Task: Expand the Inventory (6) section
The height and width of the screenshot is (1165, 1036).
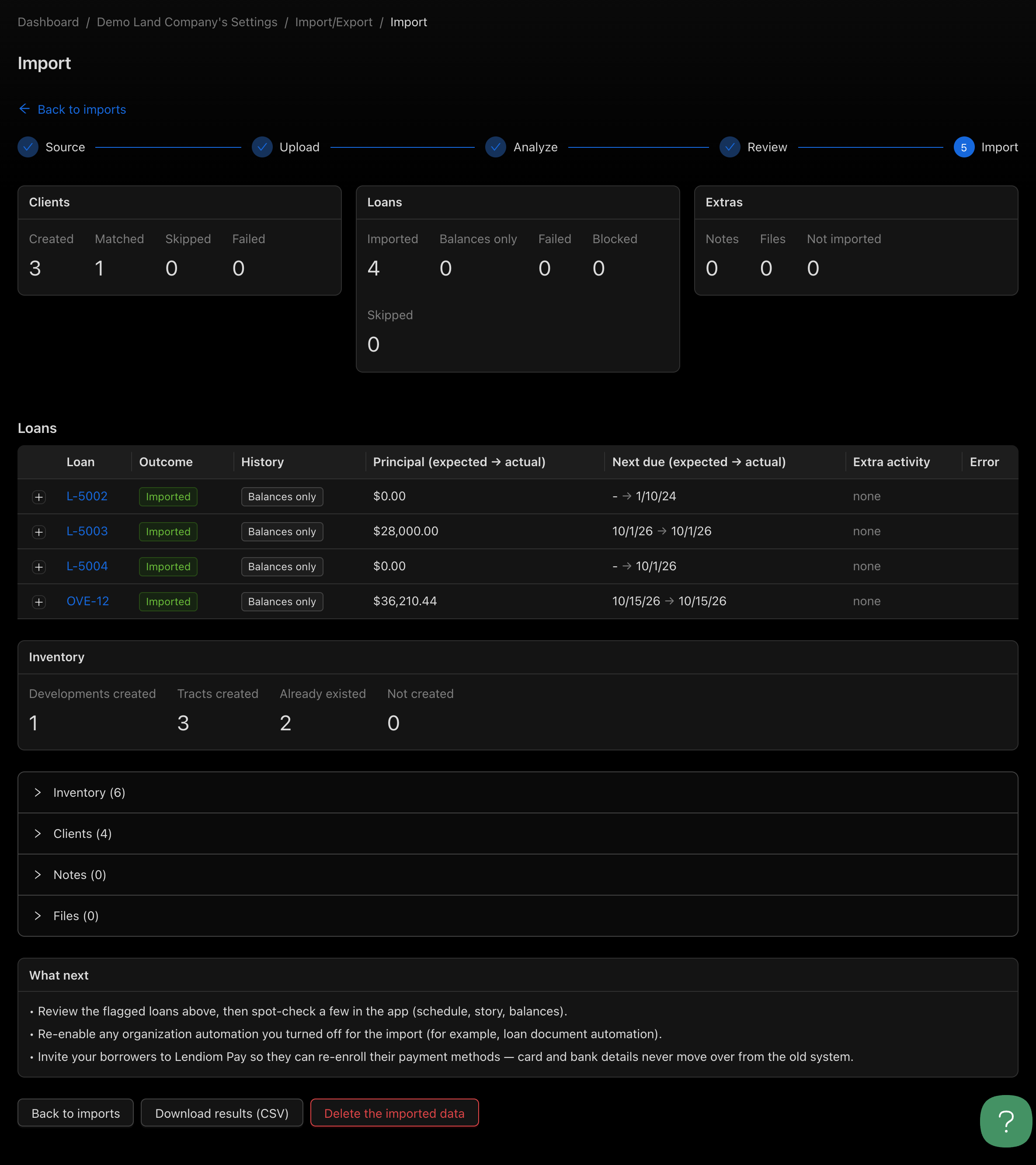Action: (x=518, y=792)
